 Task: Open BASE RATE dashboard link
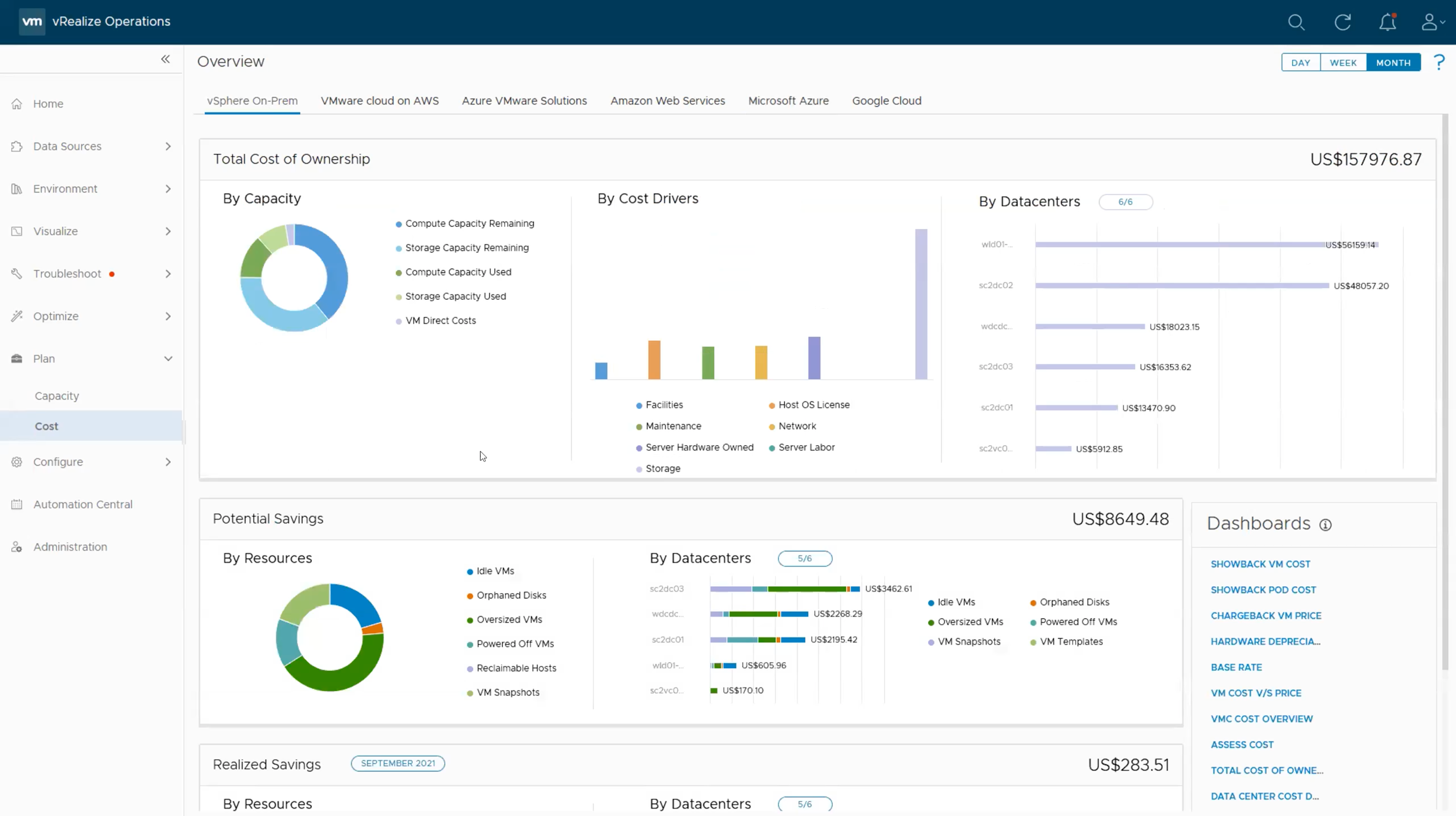coord(1236,667)
